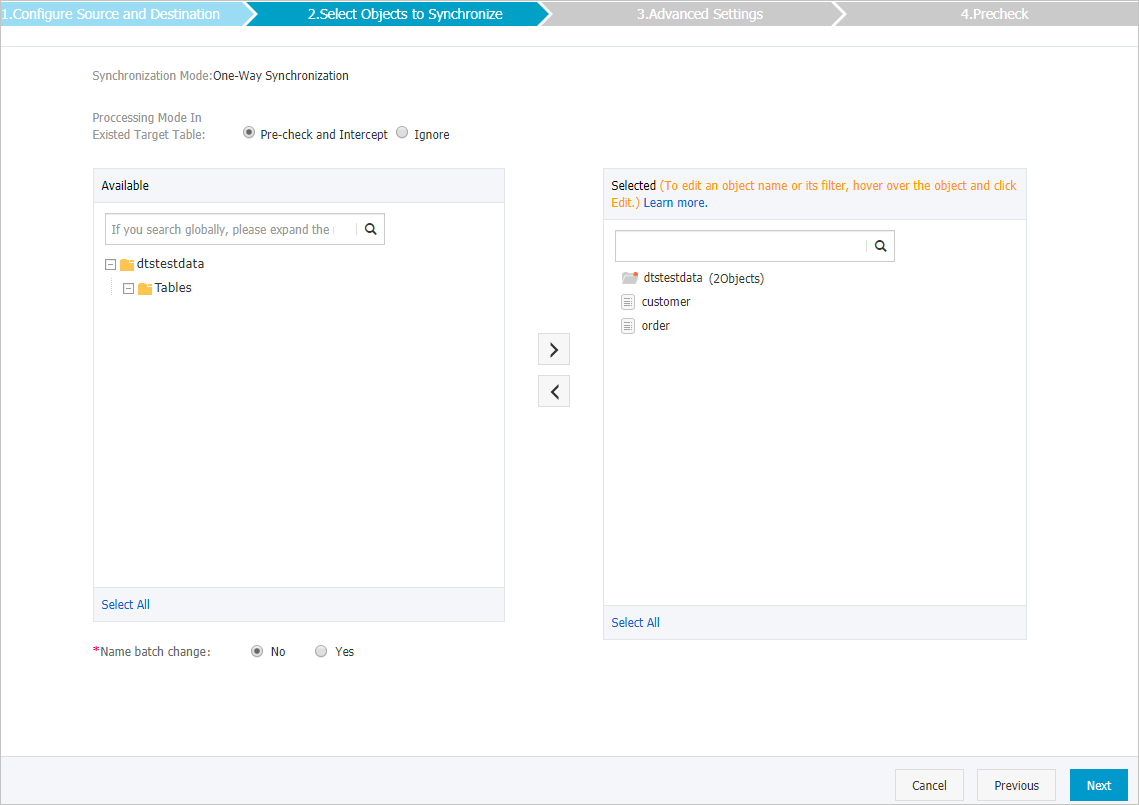The height and width of the screenshot is (805, 1139).
Task: Select dtstestdata (2Objects) in Selected list
Action: 703,278
